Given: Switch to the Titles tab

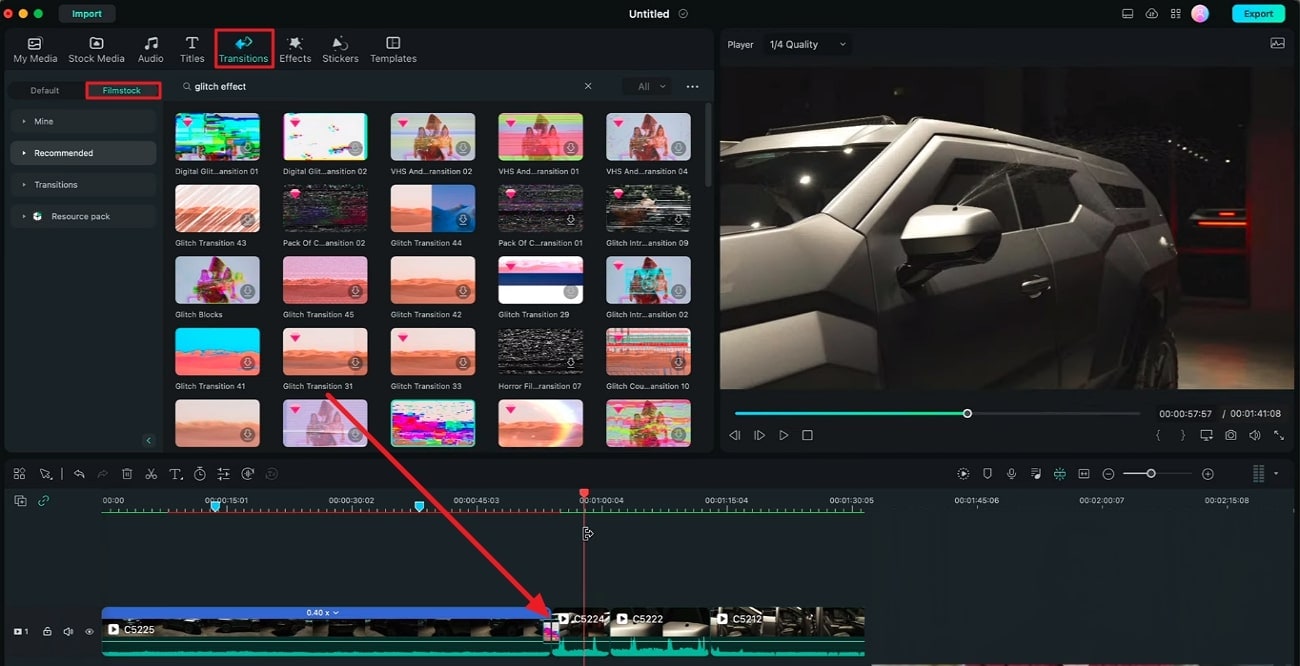Looking at the screenshot, I should pyautogui.click(x=192, y=50).
